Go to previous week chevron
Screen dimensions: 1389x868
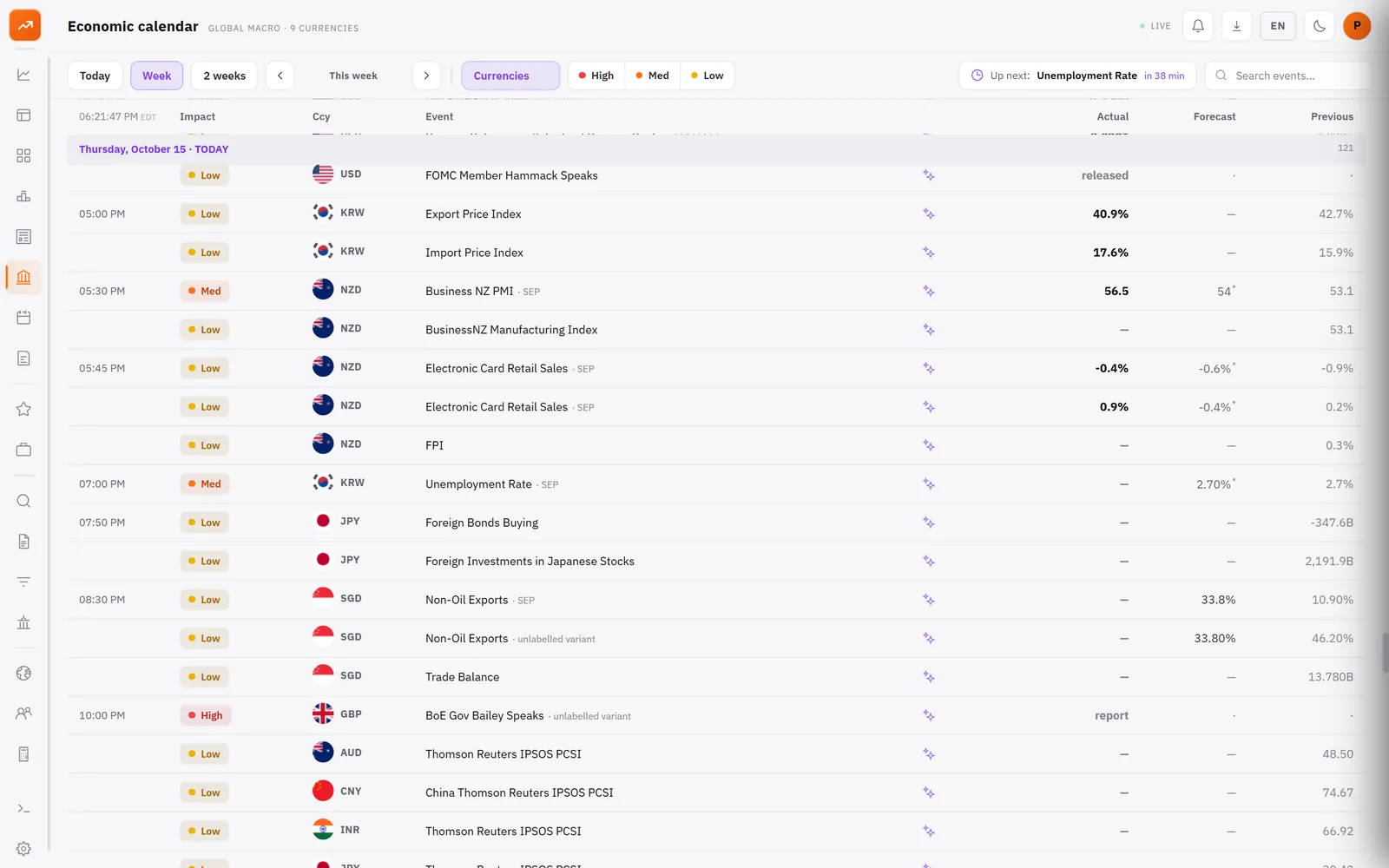[280, 76]
